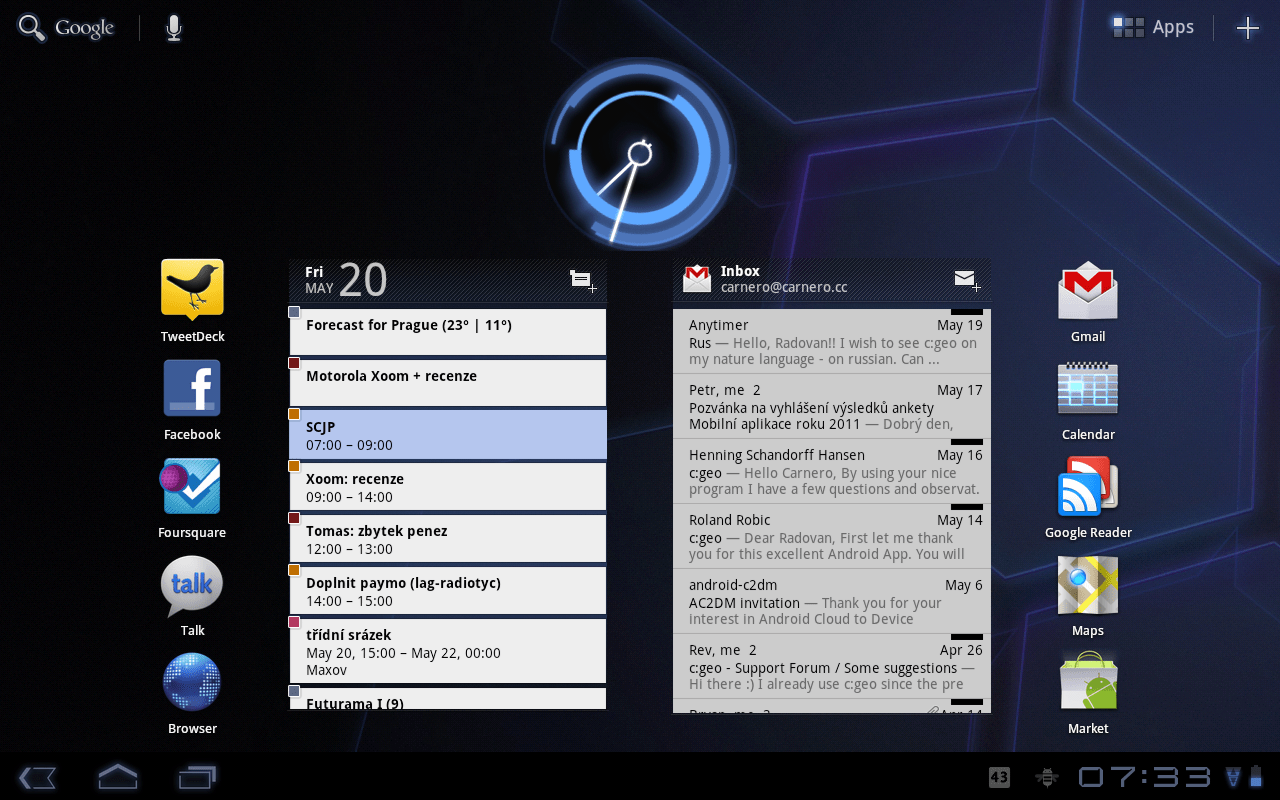Tap the Google search text label
The width and height of the screenshot is (1280, 800).
tap(85, 29)
